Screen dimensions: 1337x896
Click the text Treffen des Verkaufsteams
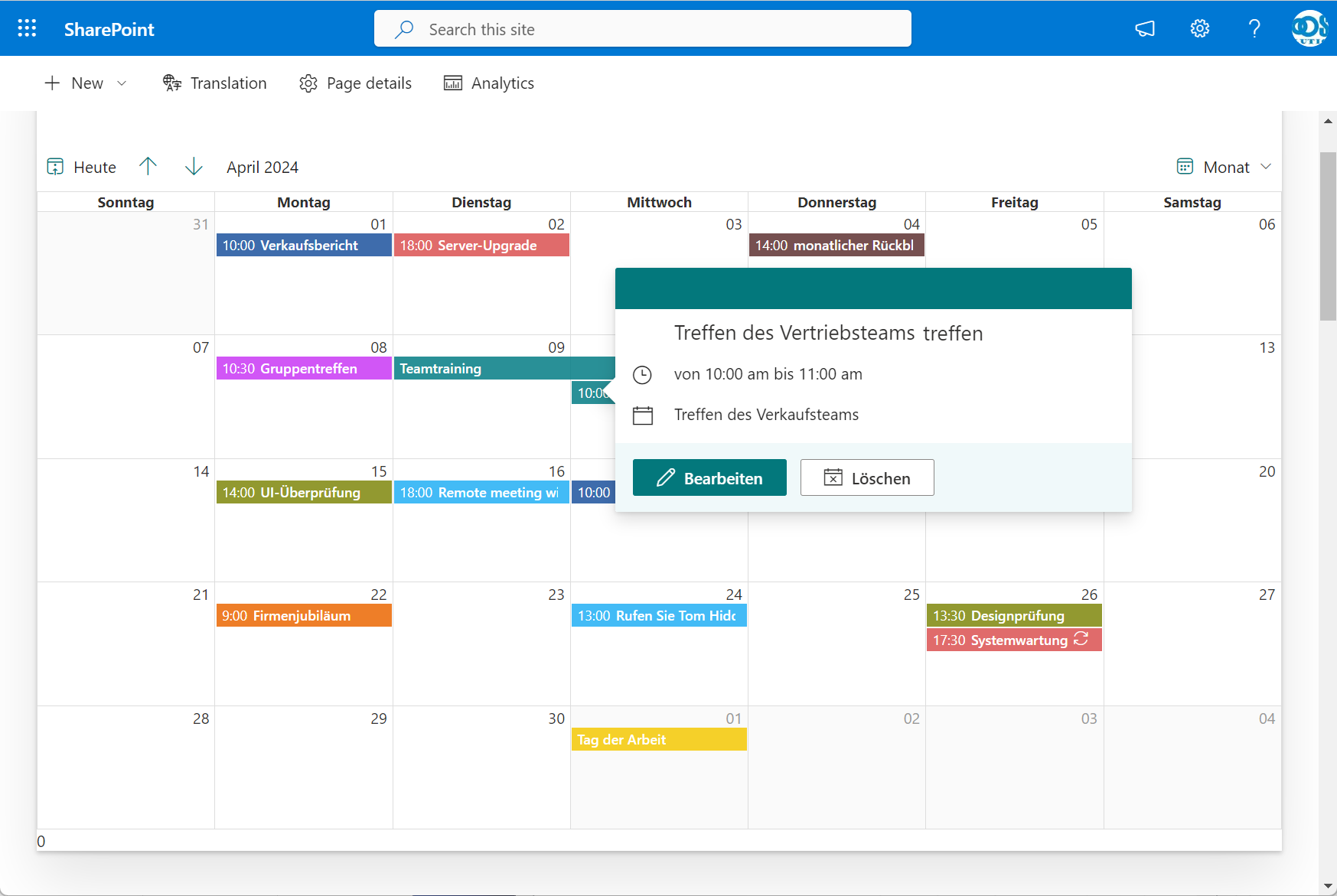tap(766, 415)
